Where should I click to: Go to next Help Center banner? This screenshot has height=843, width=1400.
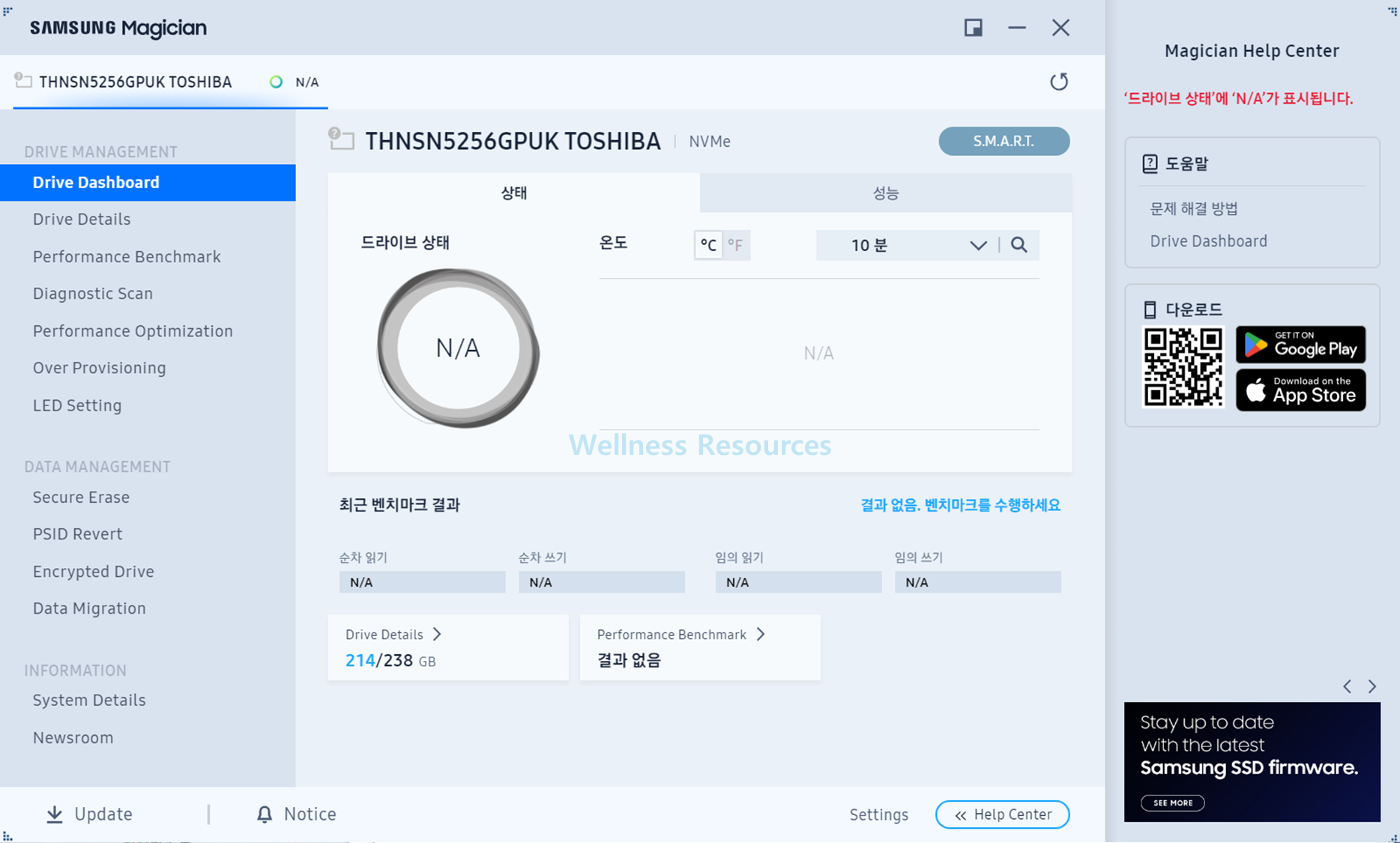click(x=1372, y=686)
